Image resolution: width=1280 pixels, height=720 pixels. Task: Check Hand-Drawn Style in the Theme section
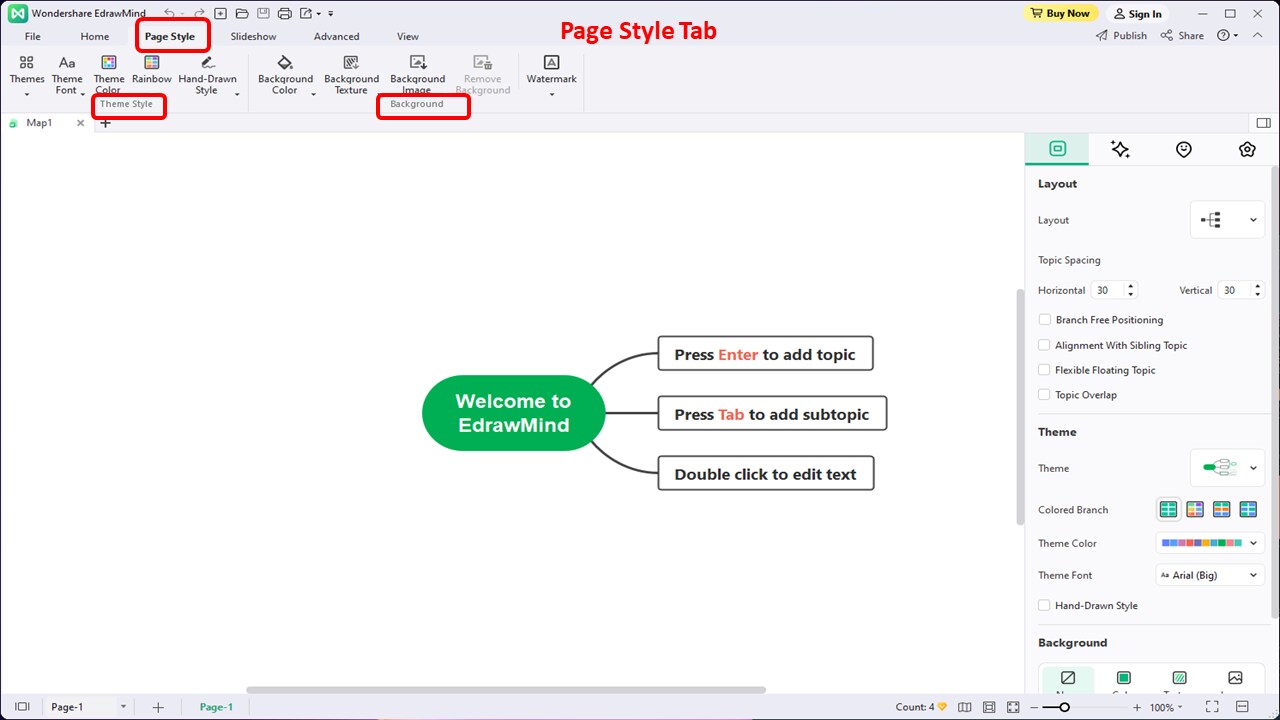[1045, 605]
